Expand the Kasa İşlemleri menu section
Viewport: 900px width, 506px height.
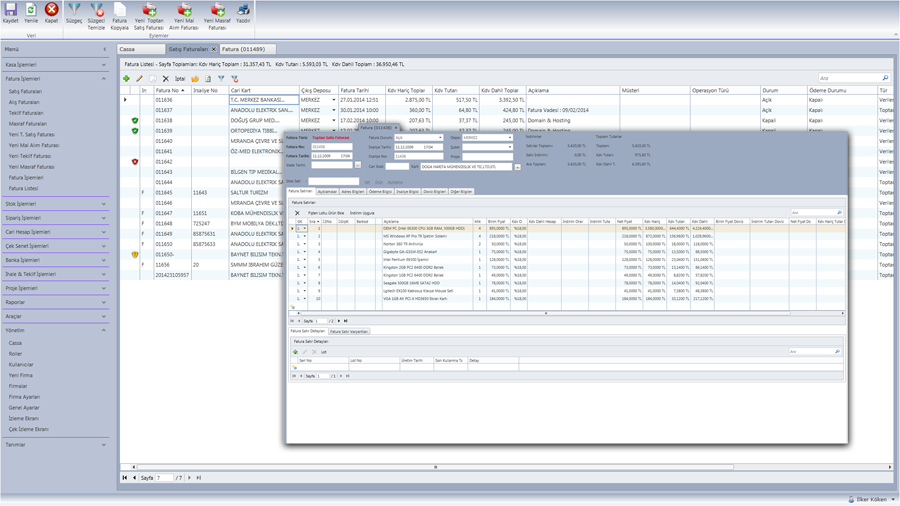55,65
